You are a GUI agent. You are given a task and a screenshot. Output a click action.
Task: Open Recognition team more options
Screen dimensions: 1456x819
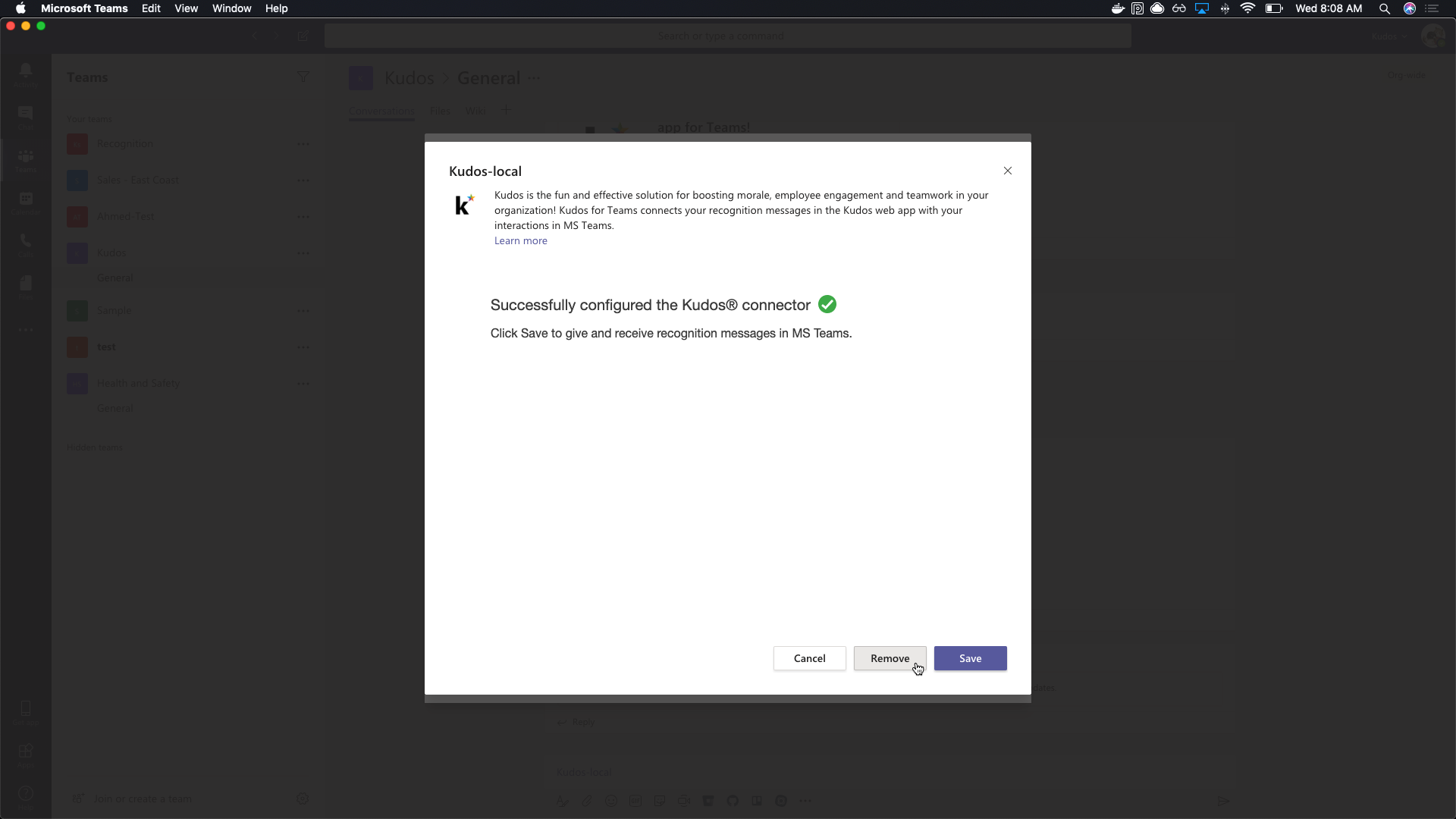(x=303, y=144)
